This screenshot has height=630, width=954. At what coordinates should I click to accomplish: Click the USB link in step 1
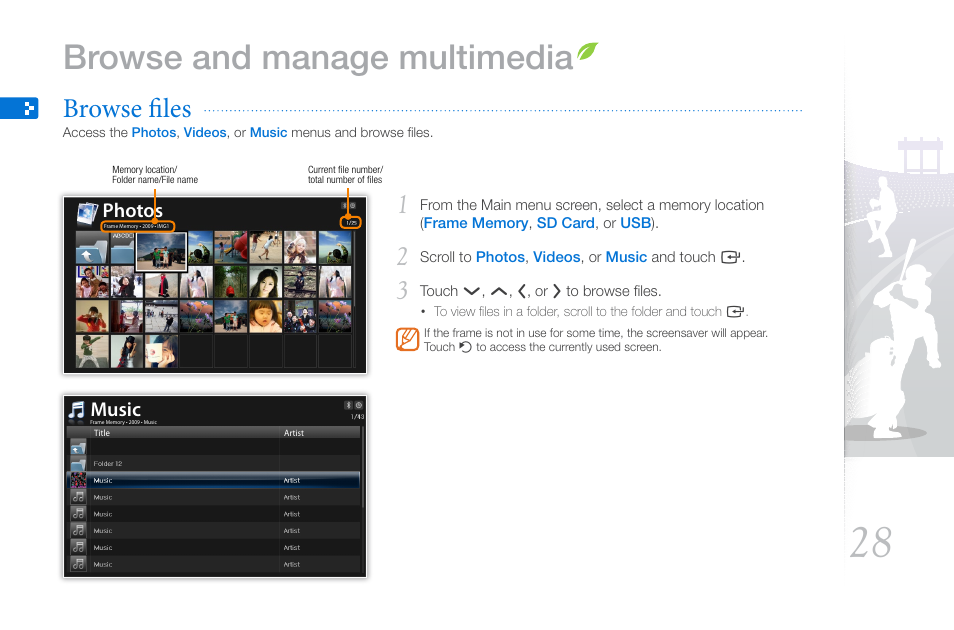[635, 223]
